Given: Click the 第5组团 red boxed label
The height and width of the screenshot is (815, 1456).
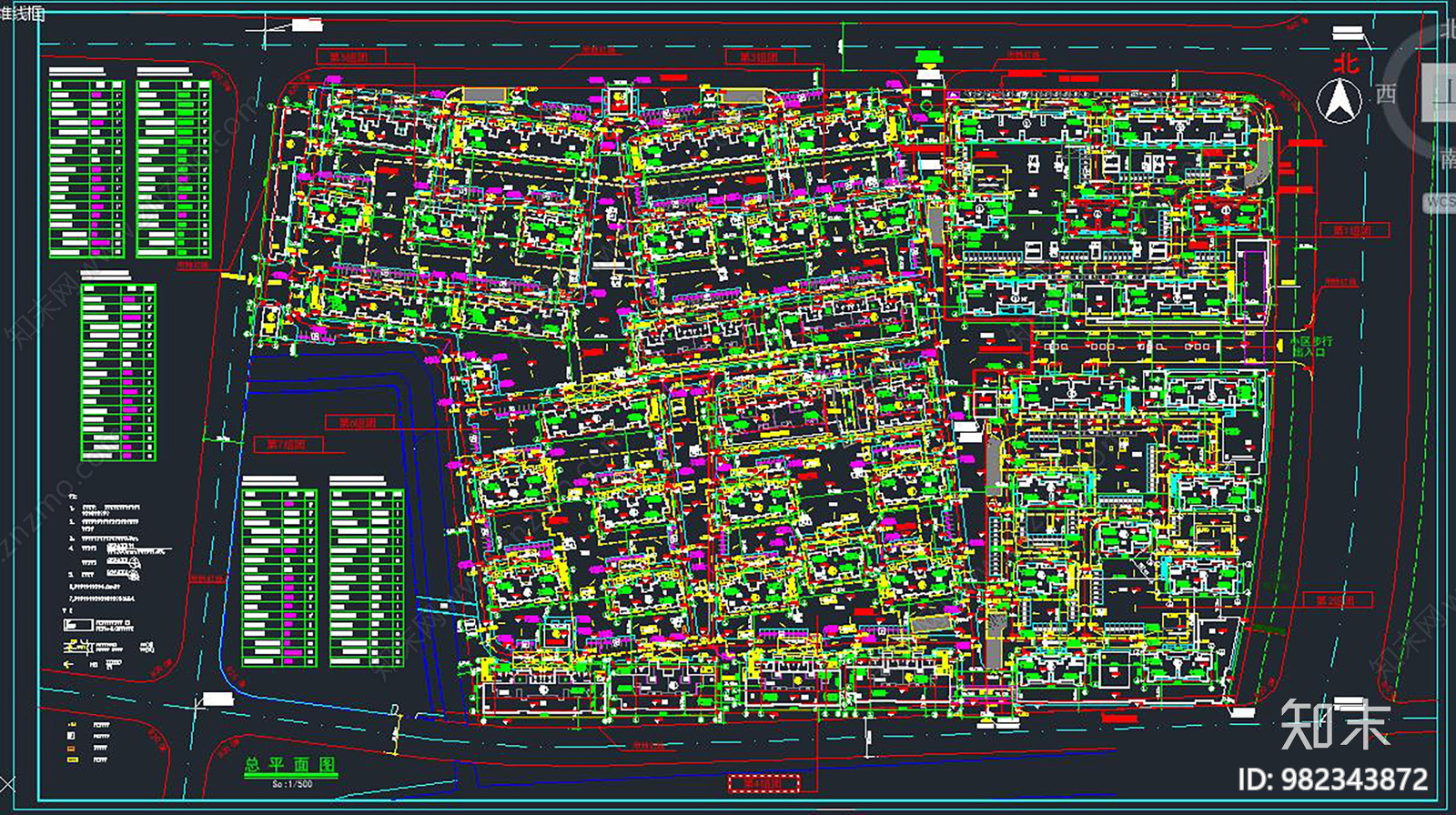Looking at the screenshot, I should coord(349,56).
